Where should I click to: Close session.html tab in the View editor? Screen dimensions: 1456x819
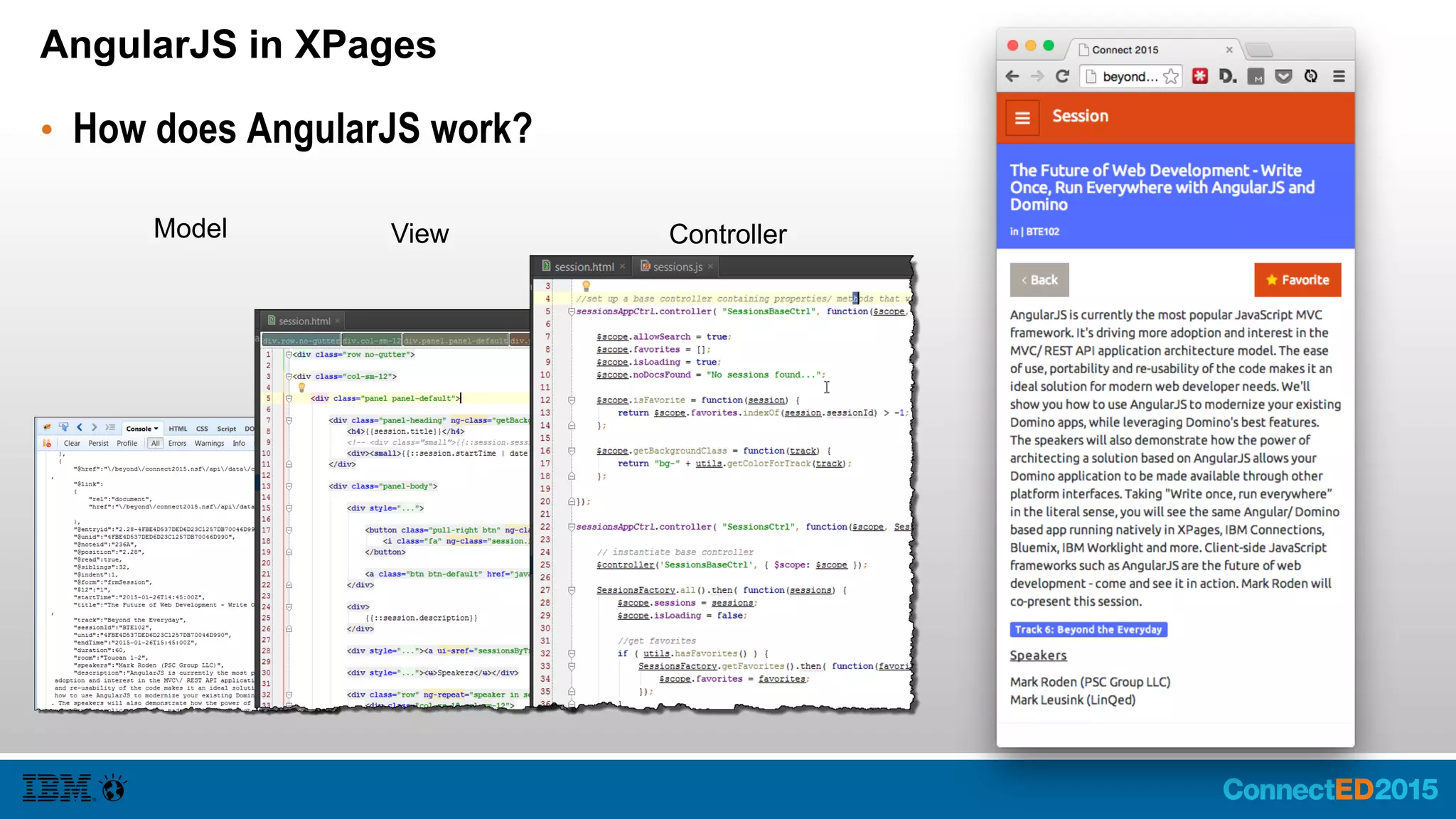point(338,321)
